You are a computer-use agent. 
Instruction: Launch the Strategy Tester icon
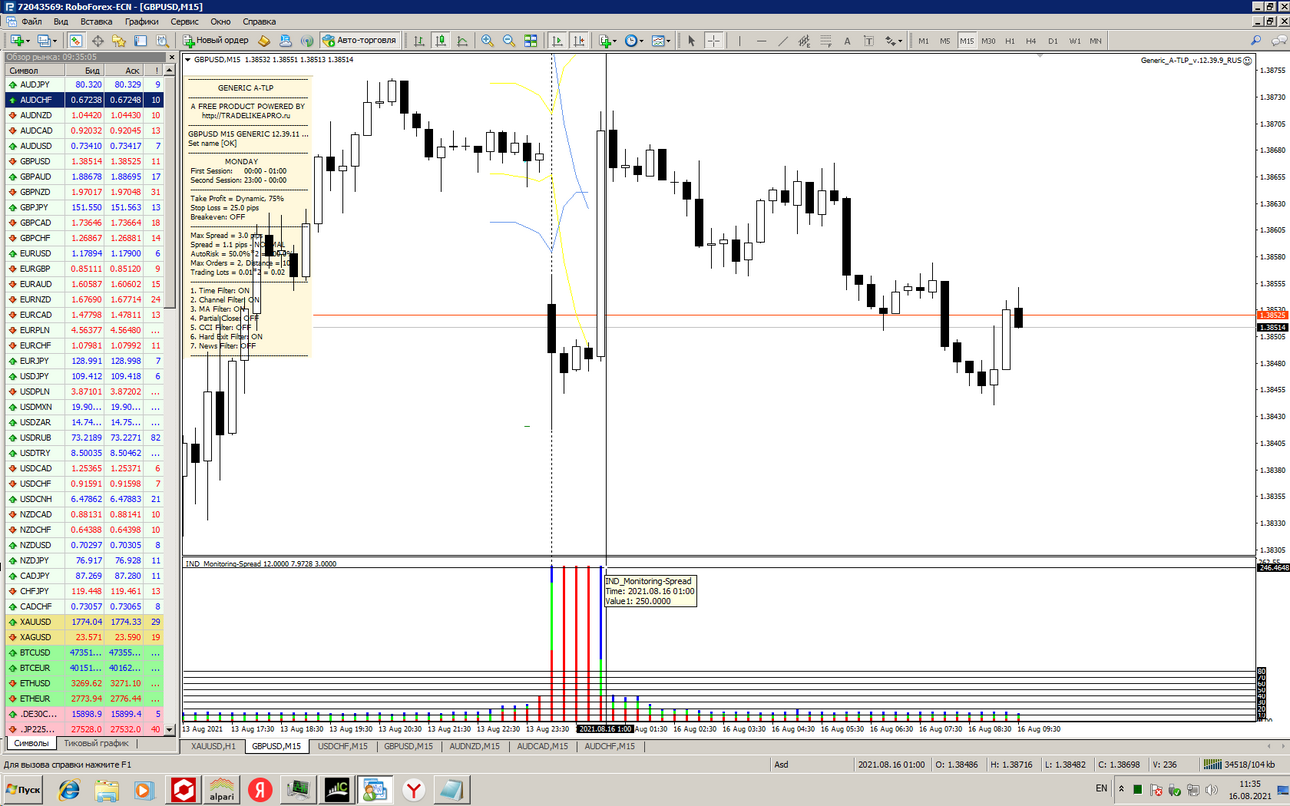[x=161, y=41]
